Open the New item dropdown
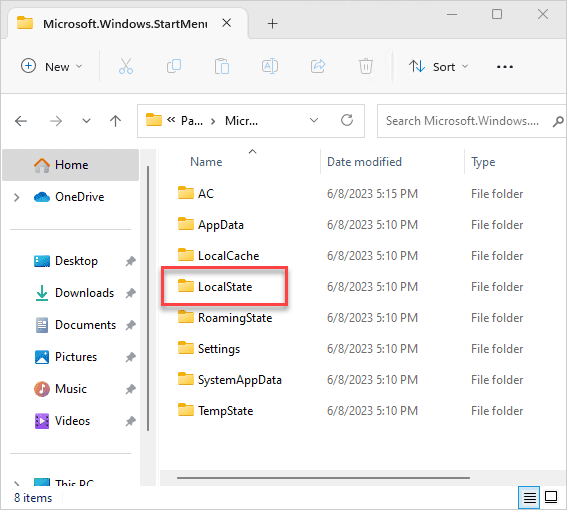The height and width of the screenshot is (510, 567). [x=51, y=67]
